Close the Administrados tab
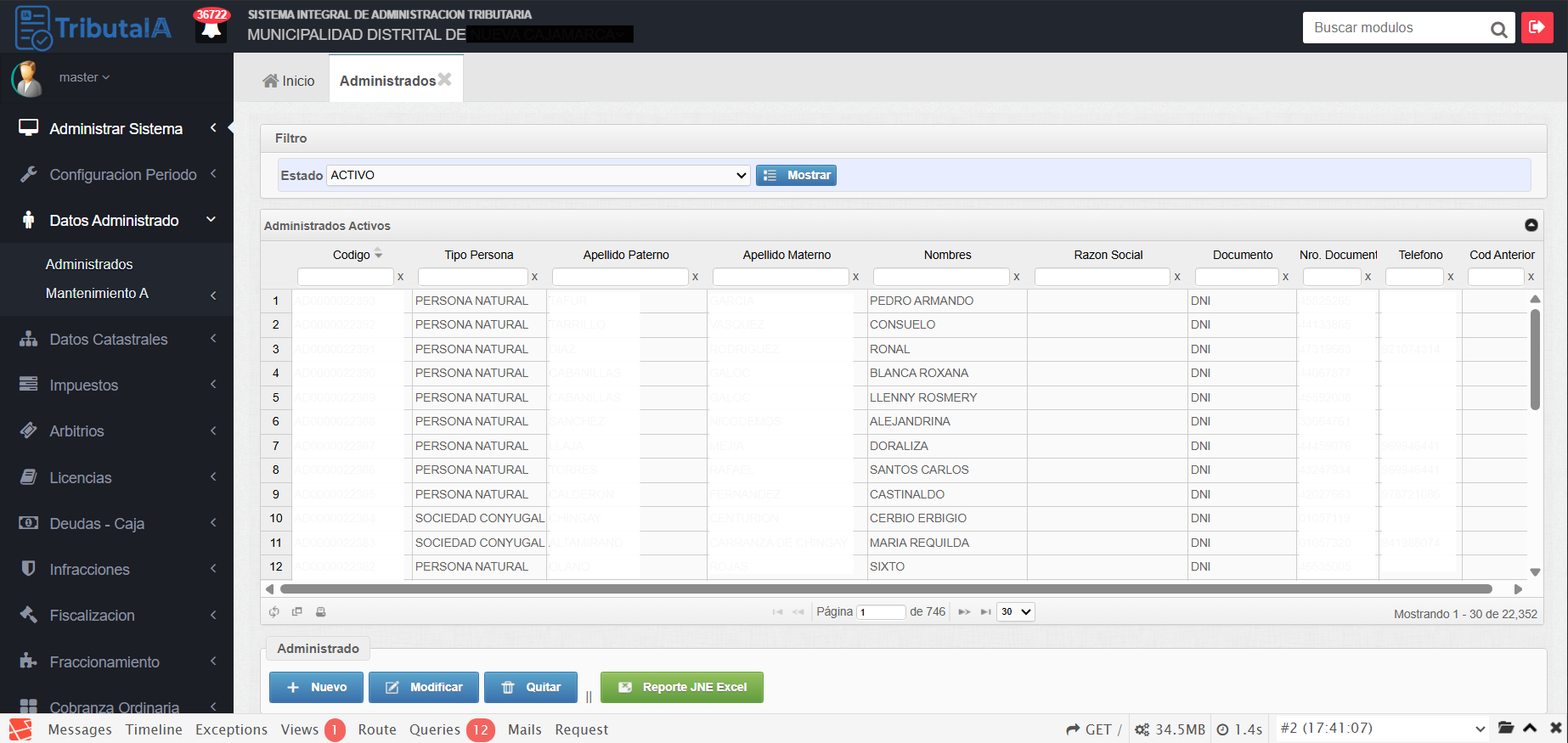Viewport: 1568px width, 743px height. (x=445, y=79)
